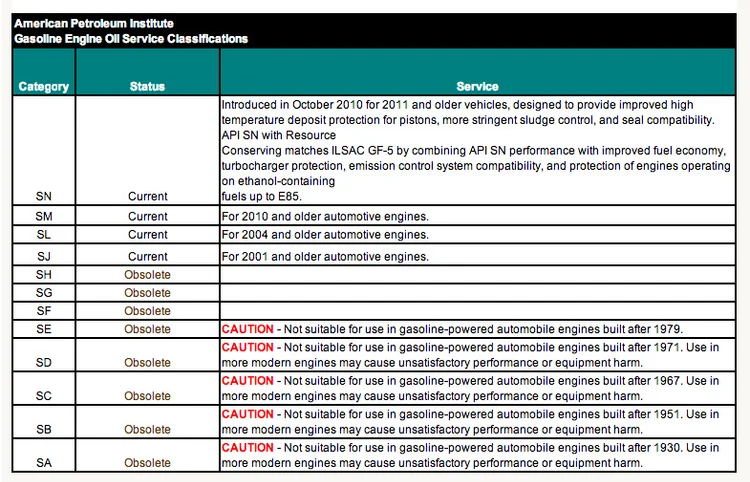The image size is (750, 482).
Task: Click the CAUTION word in SA row
Action: pyautogui.click(x=247, y=448)
